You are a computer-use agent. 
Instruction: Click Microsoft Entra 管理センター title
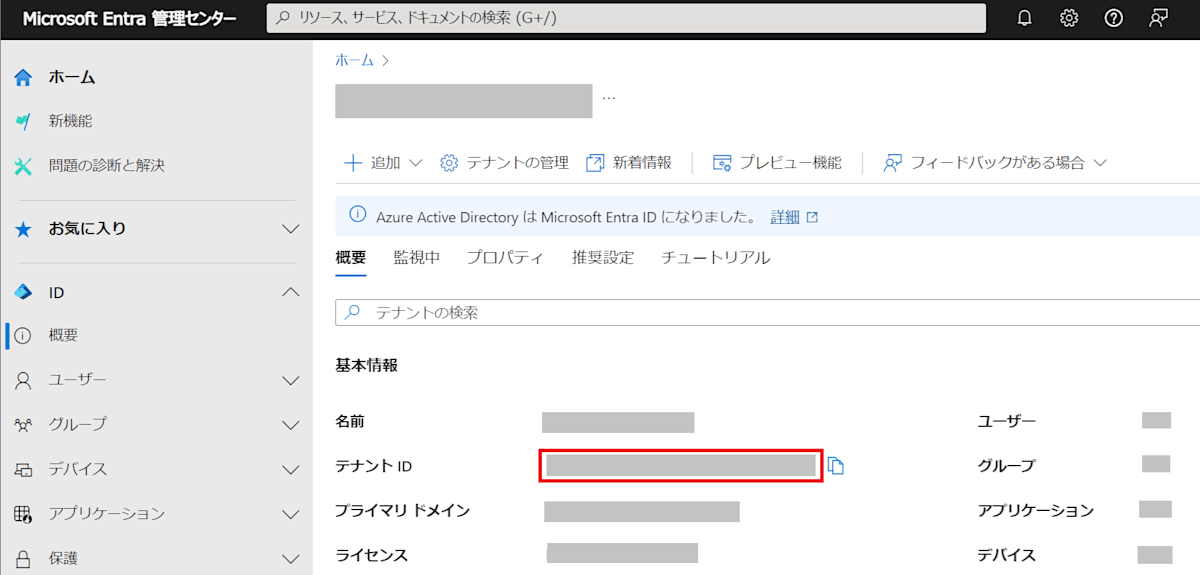tap(130, 19)
